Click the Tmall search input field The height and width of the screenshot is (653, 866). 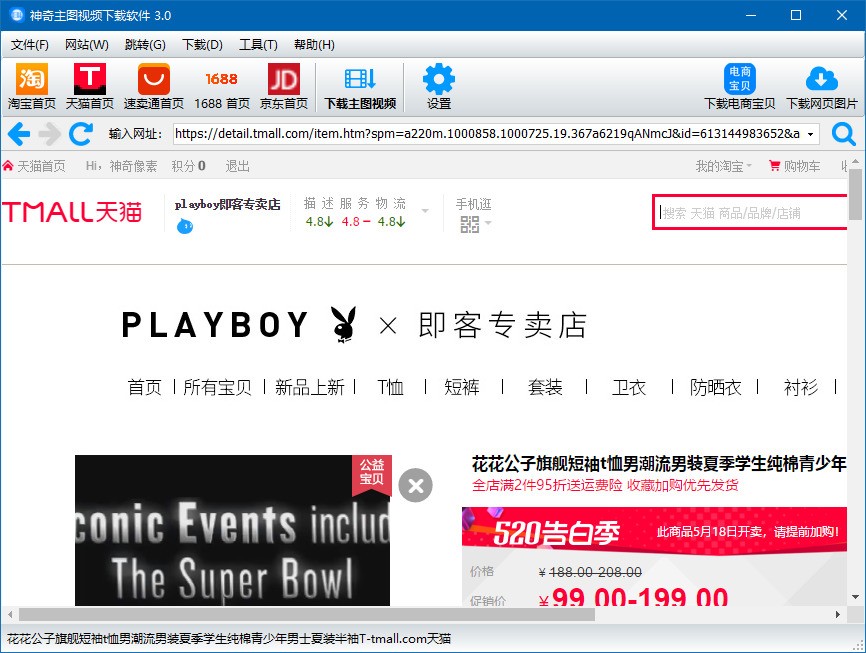pyautogui.click(x=751, y=212)
